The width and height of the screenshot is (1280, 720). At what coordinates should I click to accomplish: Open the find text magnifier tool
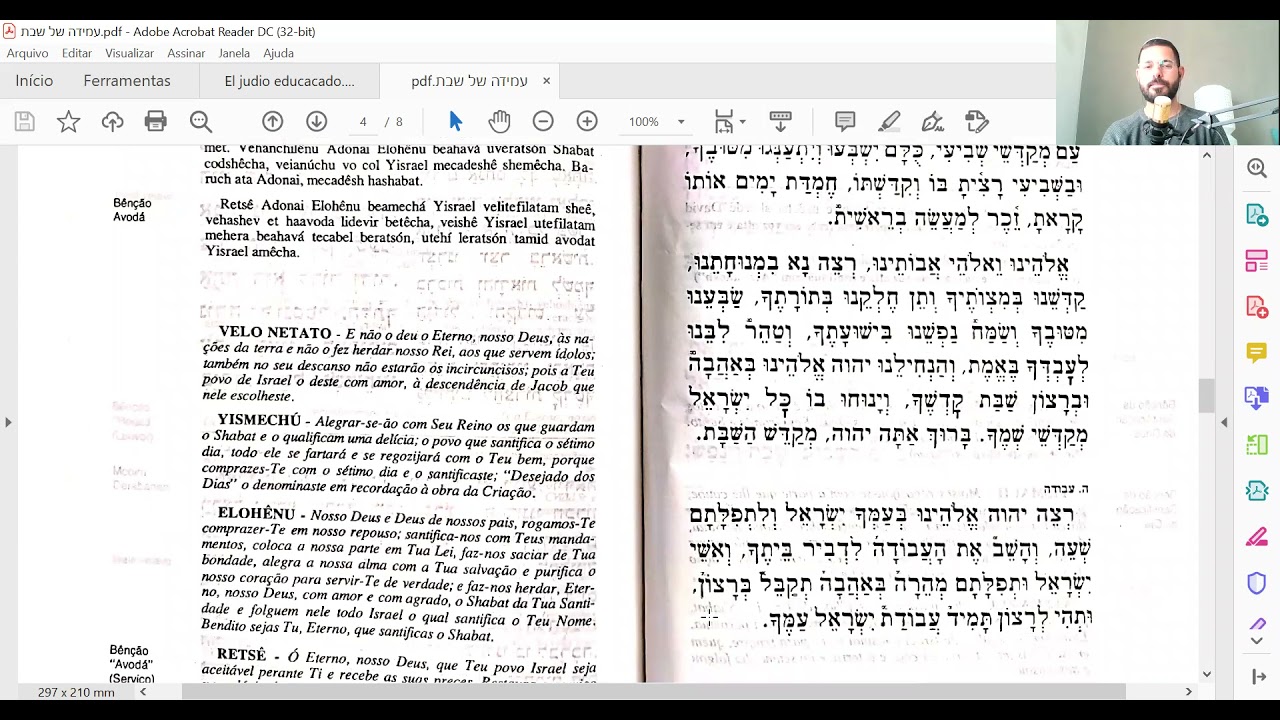tap(201, 122)
